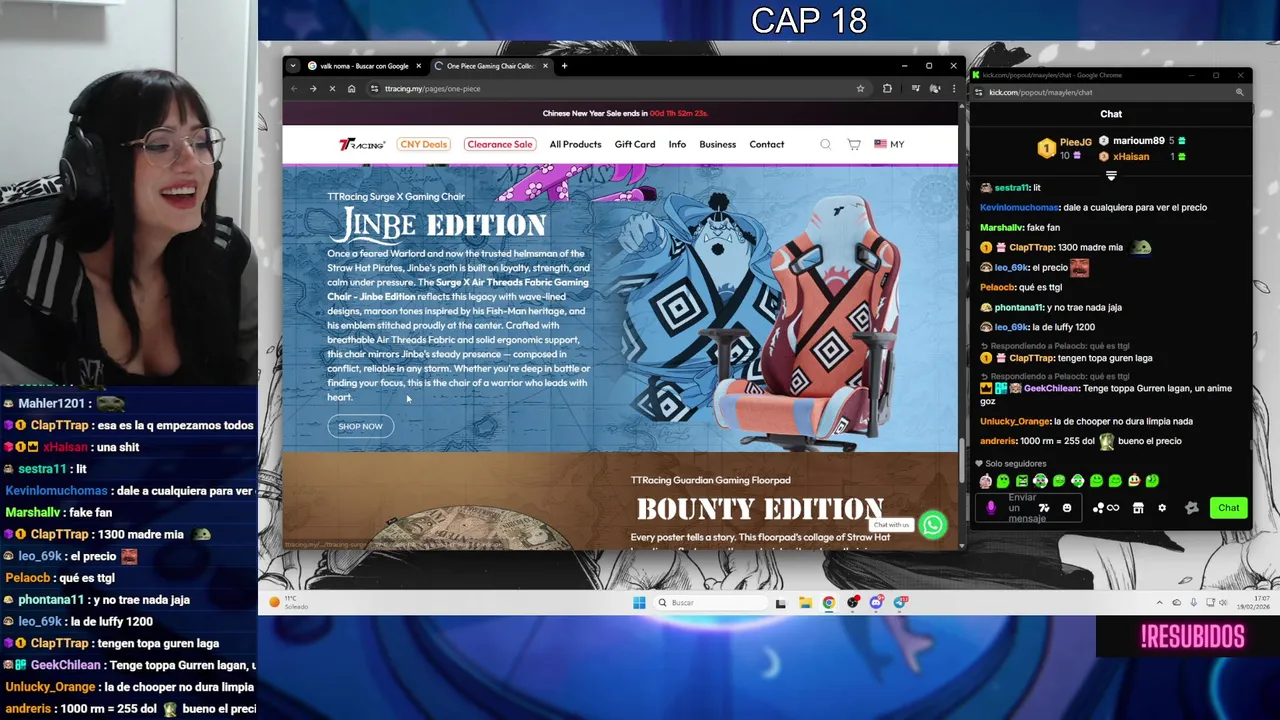Open Discord from the taskbar
Viewport: 1280px width, 720px height.
[x=877, y=602]
